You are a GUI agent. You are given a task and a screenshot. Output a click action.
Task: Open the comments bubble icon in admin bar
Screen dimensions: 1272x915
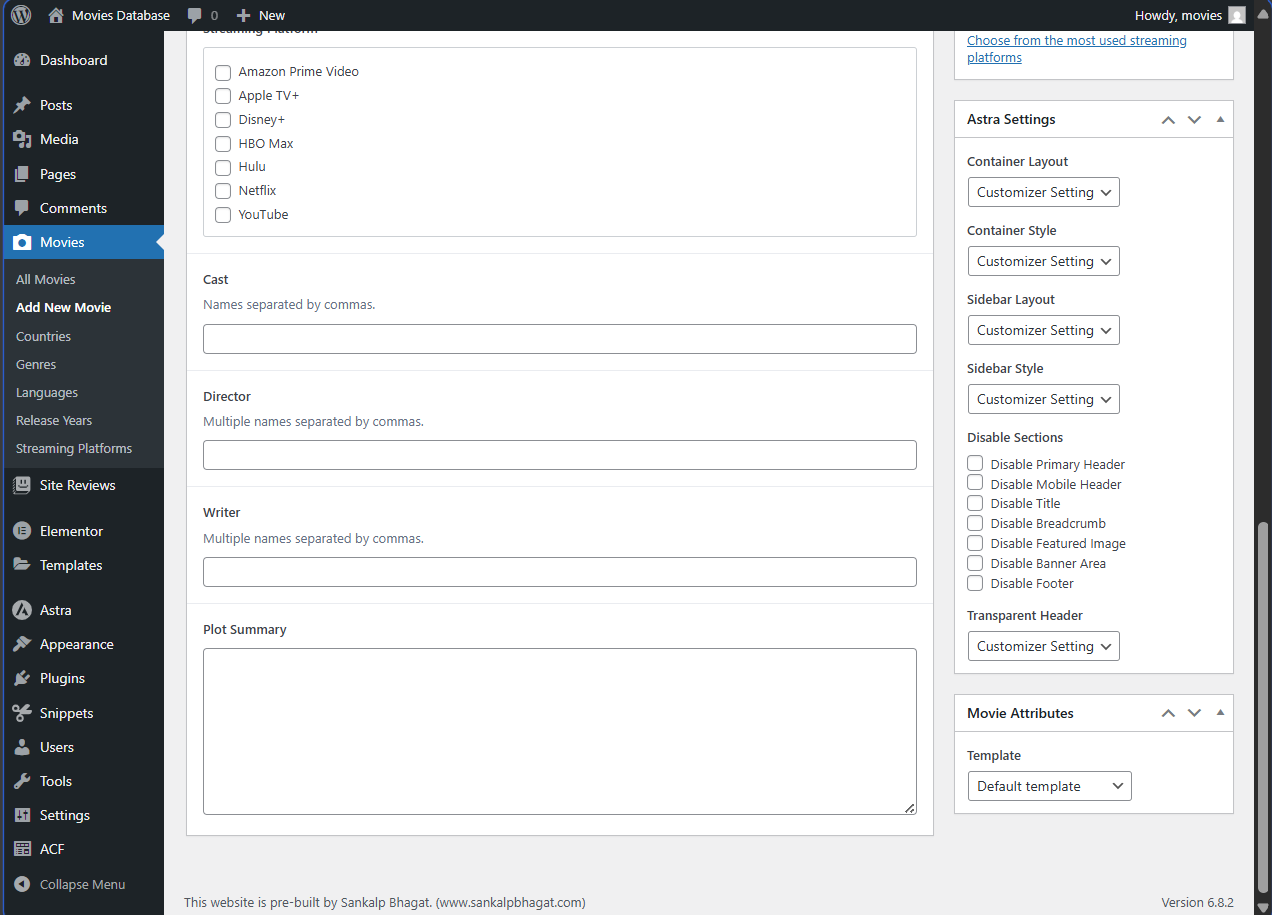pos(195,16)
